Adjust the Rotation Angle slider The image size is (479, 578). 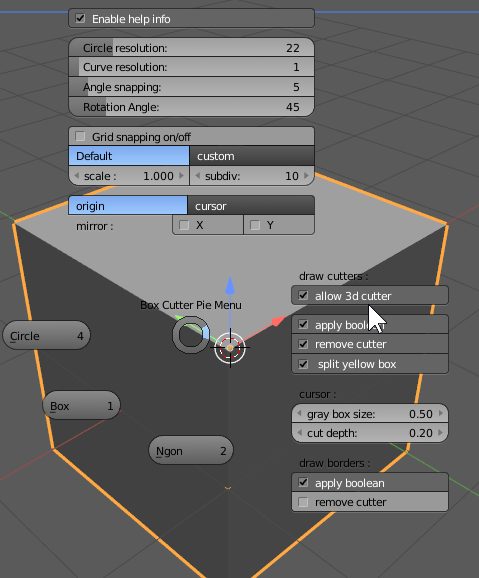point(191,107)
